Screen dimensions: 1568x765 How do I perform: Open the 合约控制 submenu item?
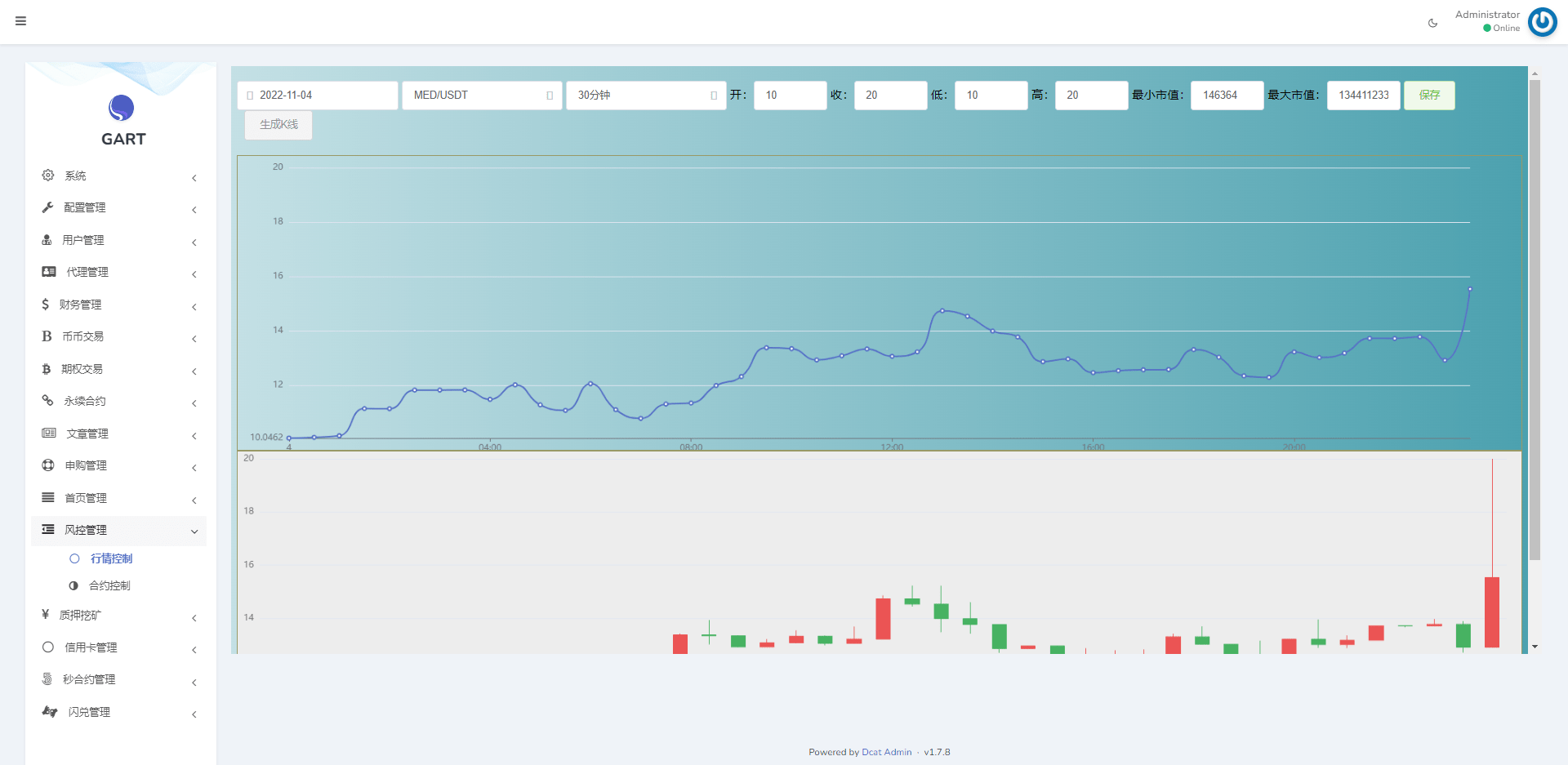109,585
